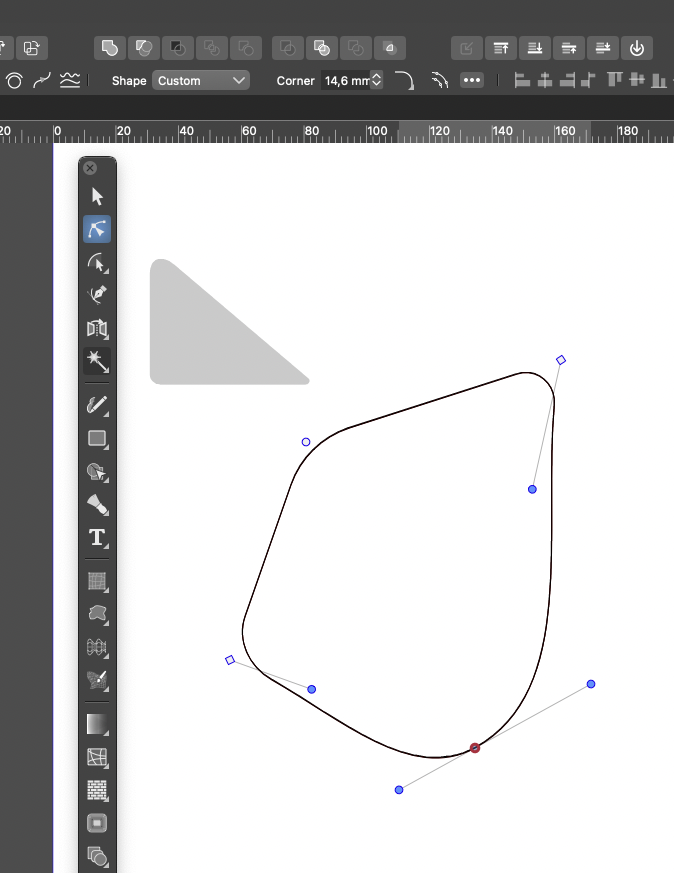674x873 pixels.
Task: Click the Corner value field 14,6 mm
Action: tap(346, 81)
